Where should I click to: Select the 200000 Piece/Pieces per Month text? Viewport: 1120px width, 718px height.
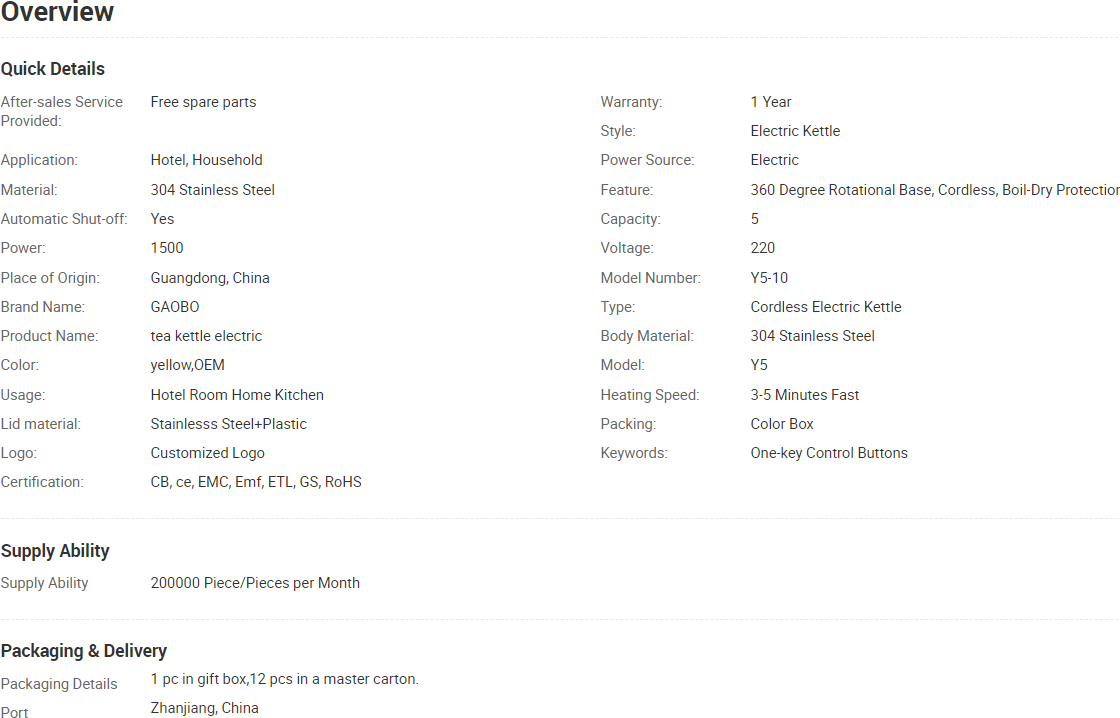pyautogui.click(x=255, y=583)
